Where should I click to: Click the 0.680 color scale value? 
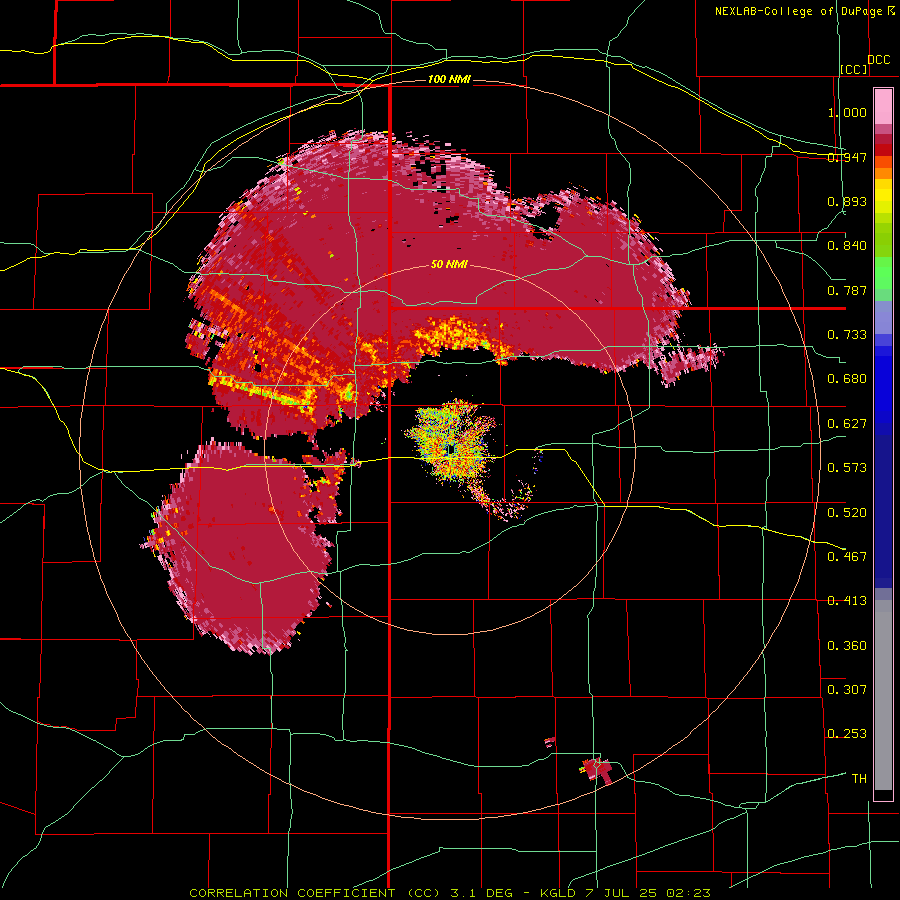[847, 379]
